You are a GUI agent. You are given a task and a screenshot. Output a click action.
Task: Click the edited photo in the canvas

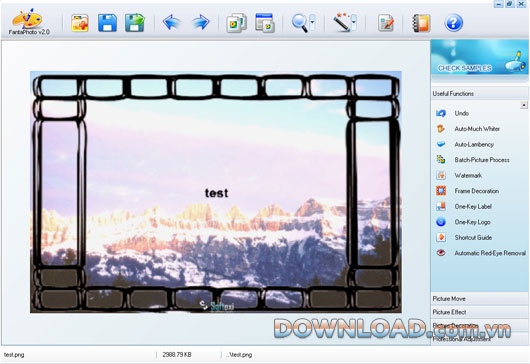pyautogui.click(x=216, y=192)
